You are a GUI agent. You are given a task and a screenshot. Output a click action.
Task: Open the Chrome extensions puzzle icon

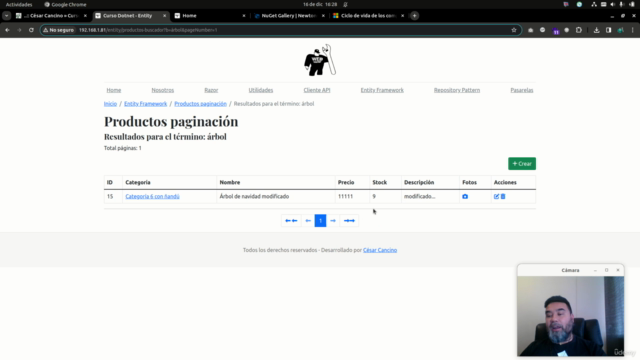(x=579, y=30)
